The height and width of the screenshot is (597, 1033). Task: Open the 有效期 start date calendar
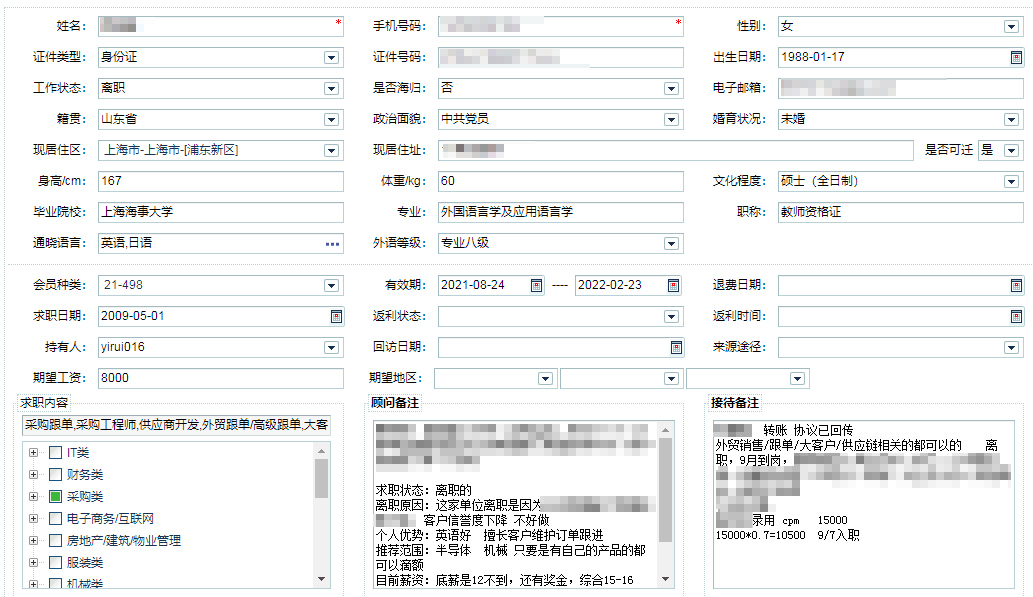pos(536,285)
